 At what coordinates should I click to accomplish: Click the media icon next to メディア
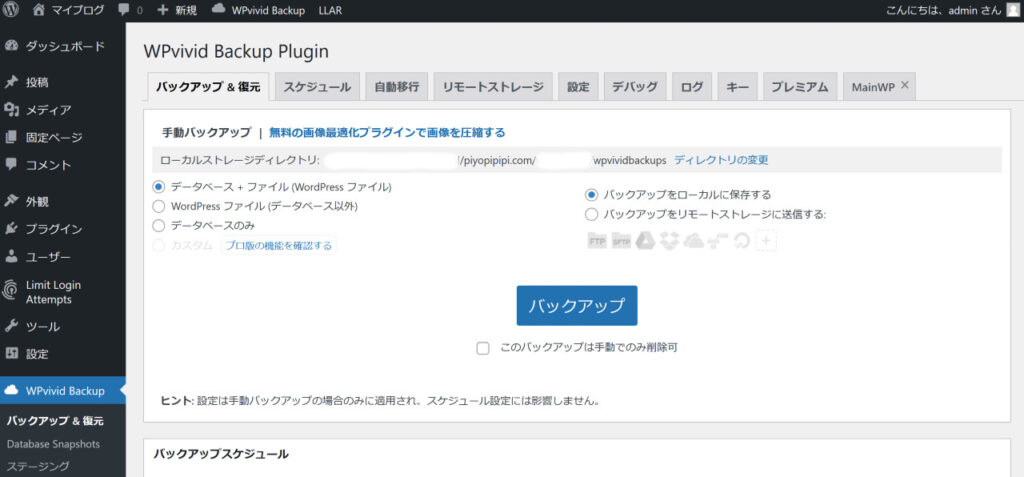pos(11,110)
